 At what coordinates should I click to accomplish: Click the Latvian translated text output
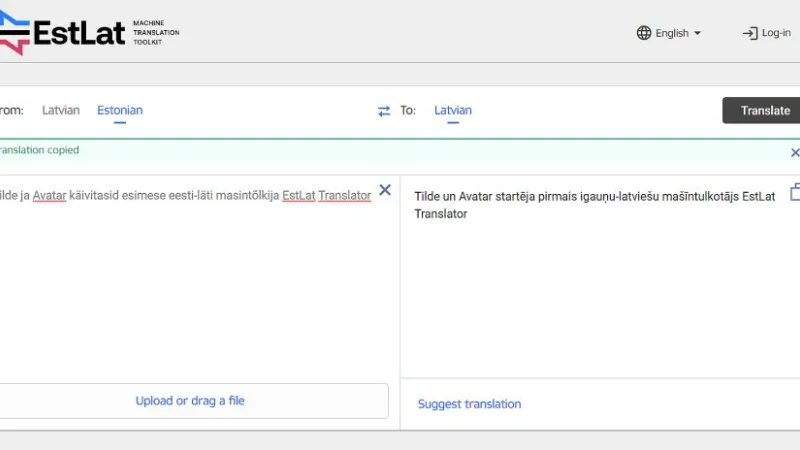[x=595, y=205]
